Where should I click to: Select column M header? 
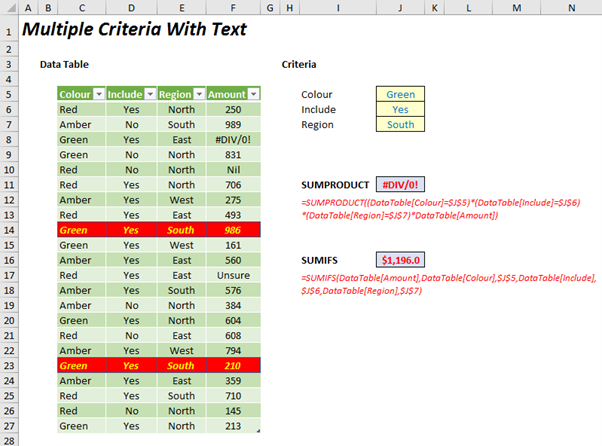pos(517,8)
